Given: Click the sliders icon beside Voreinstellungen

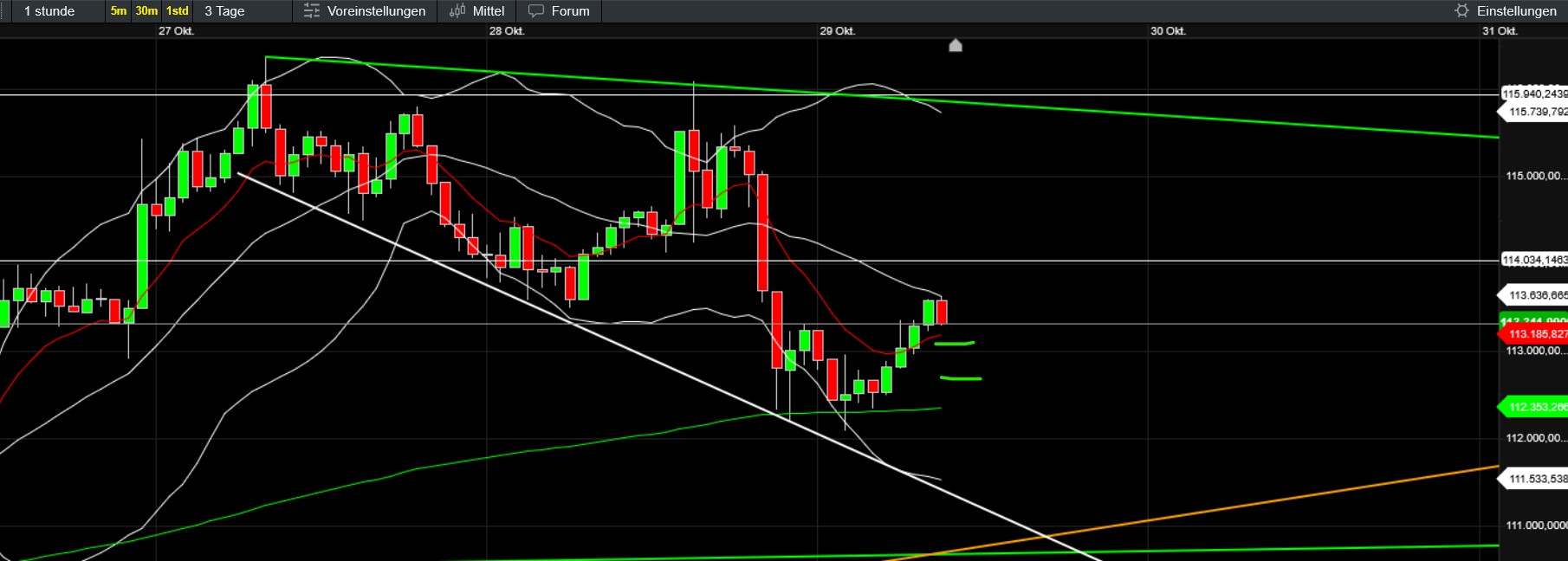Looking at the screenshot, I should (312, 11).
